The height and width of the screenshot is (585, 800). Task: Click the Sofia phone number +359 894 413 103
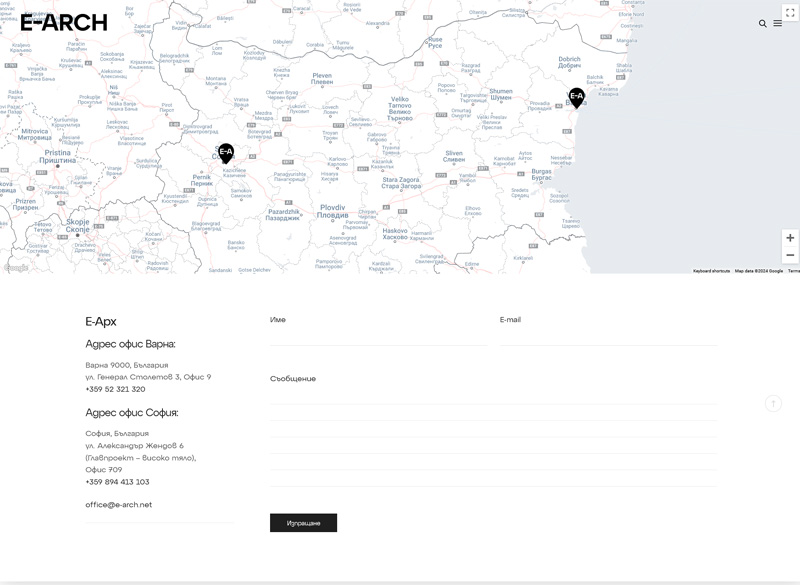[117, 482]
